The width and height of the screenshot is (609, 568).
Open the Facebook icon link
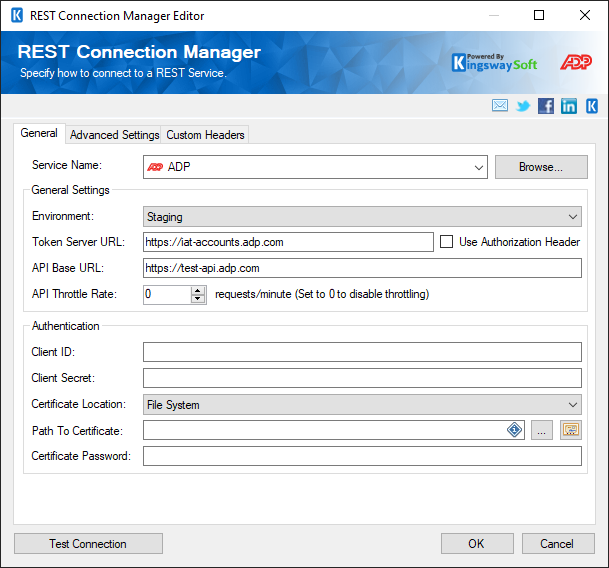click(x=546, y=106)
